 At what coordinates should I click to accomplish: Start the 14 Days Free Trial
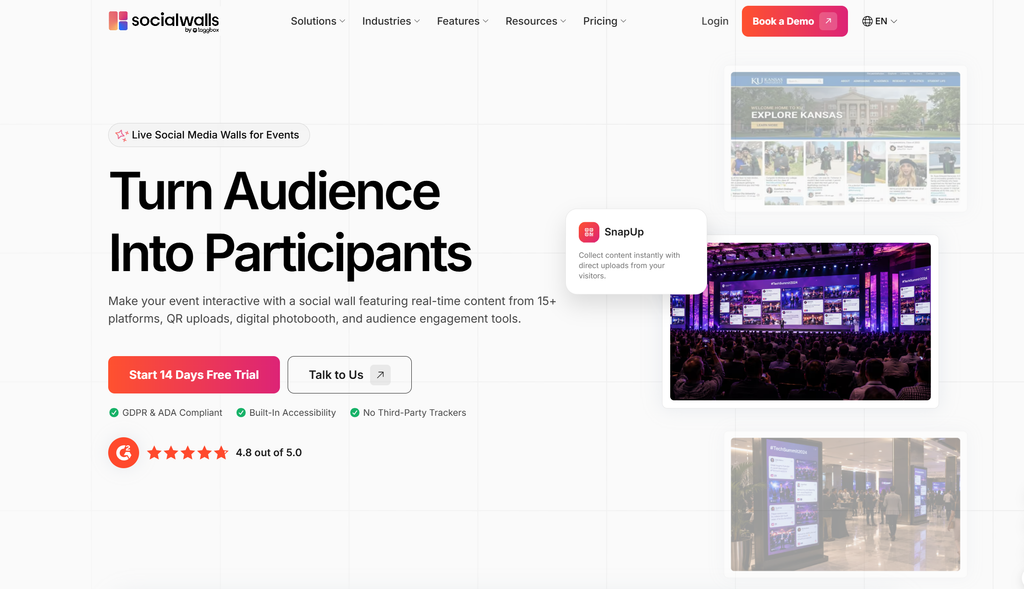(194, 375)
